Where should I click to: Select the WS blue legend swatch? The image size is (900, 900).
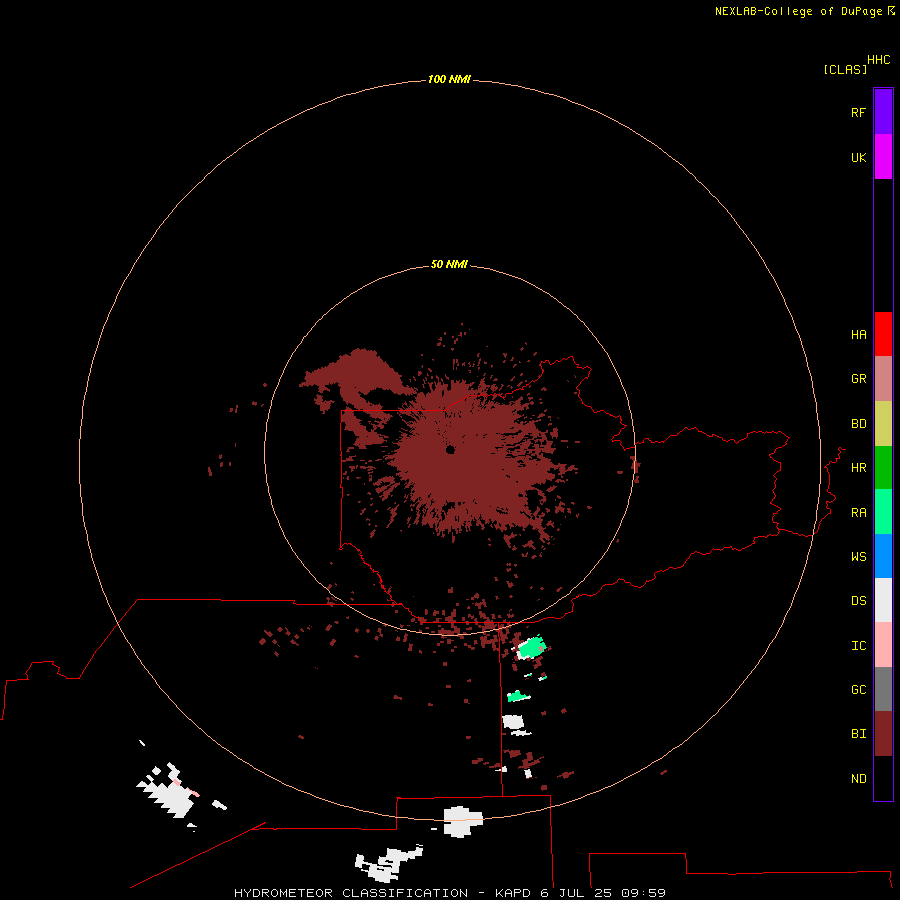(x=883, y=556)
